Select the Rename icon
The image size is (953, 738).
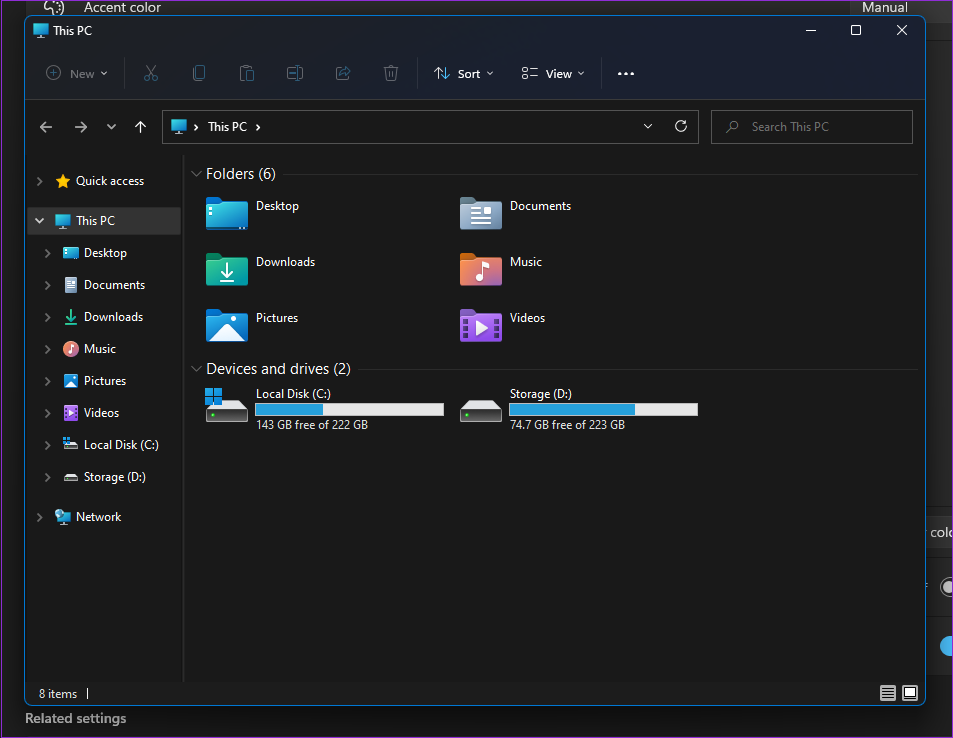click(295, 73)
